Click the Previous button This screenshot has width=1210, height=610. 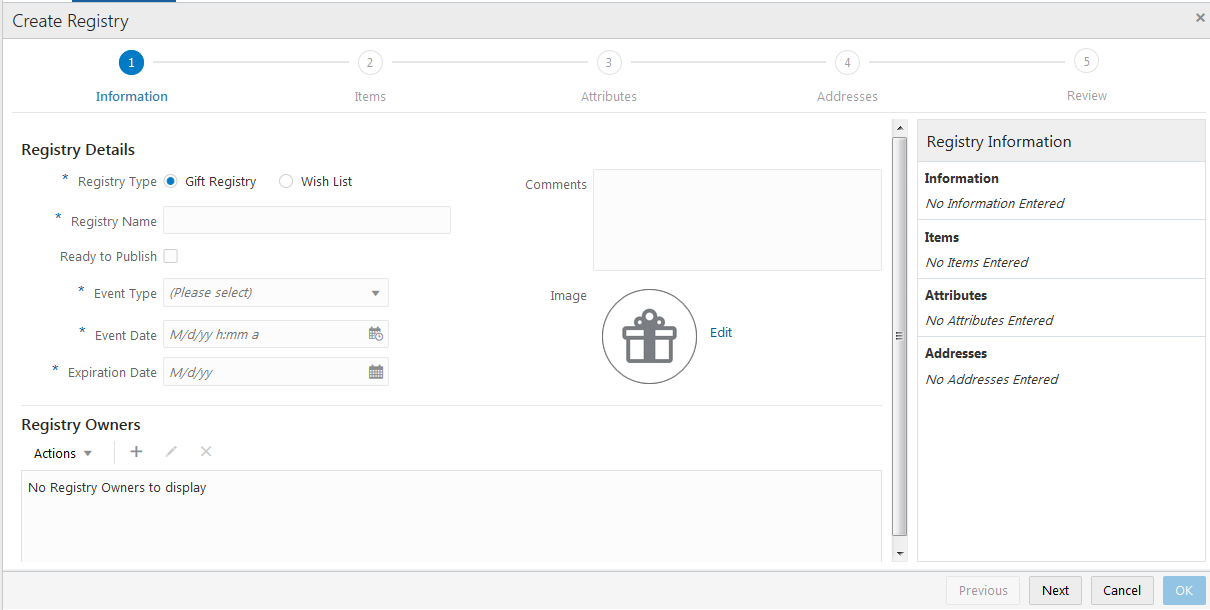click(983, 590)
